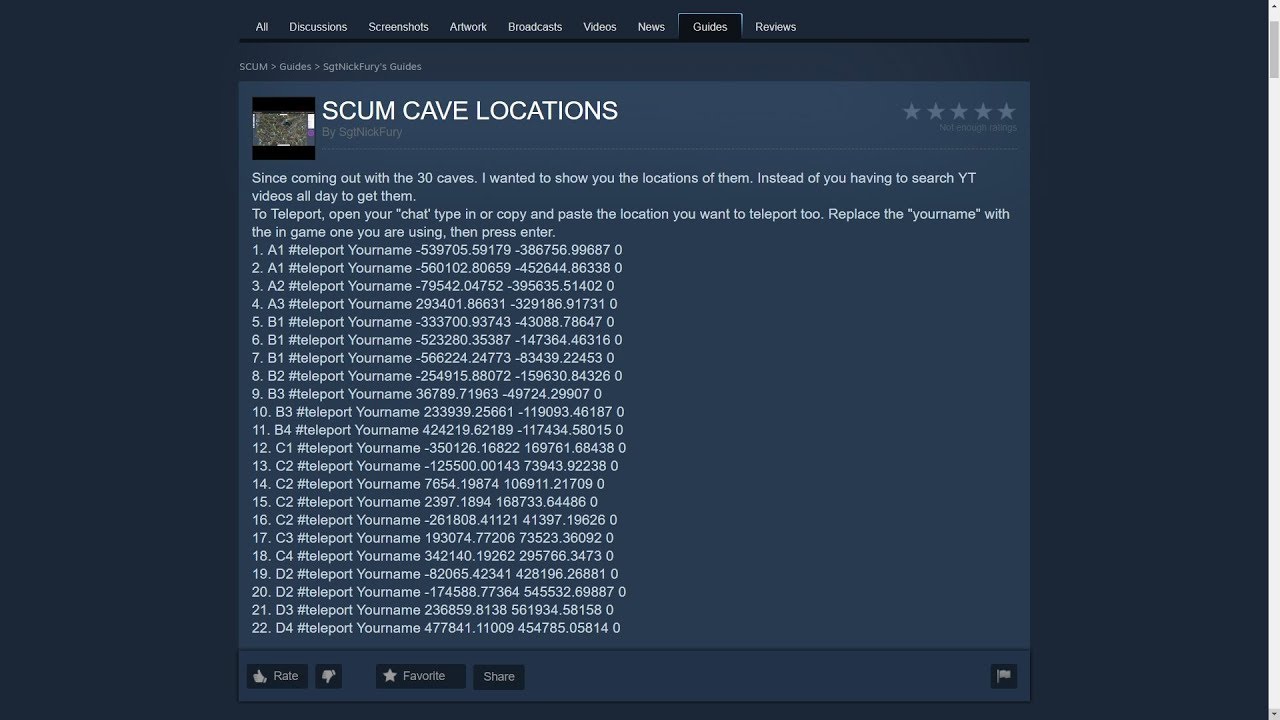Click the line '16. C2 #teleport Yourname -261808.41121'

click(435, 520)
